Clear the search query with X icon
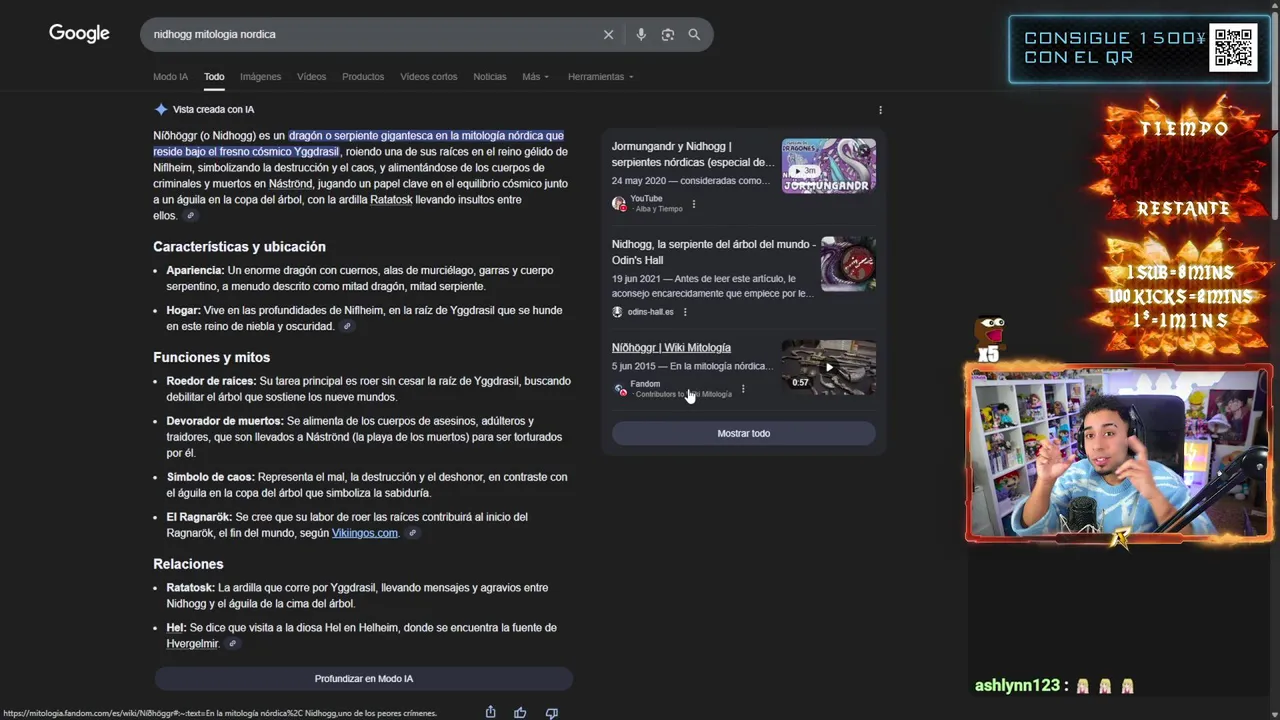The image size is (1280, 720). 608,34
